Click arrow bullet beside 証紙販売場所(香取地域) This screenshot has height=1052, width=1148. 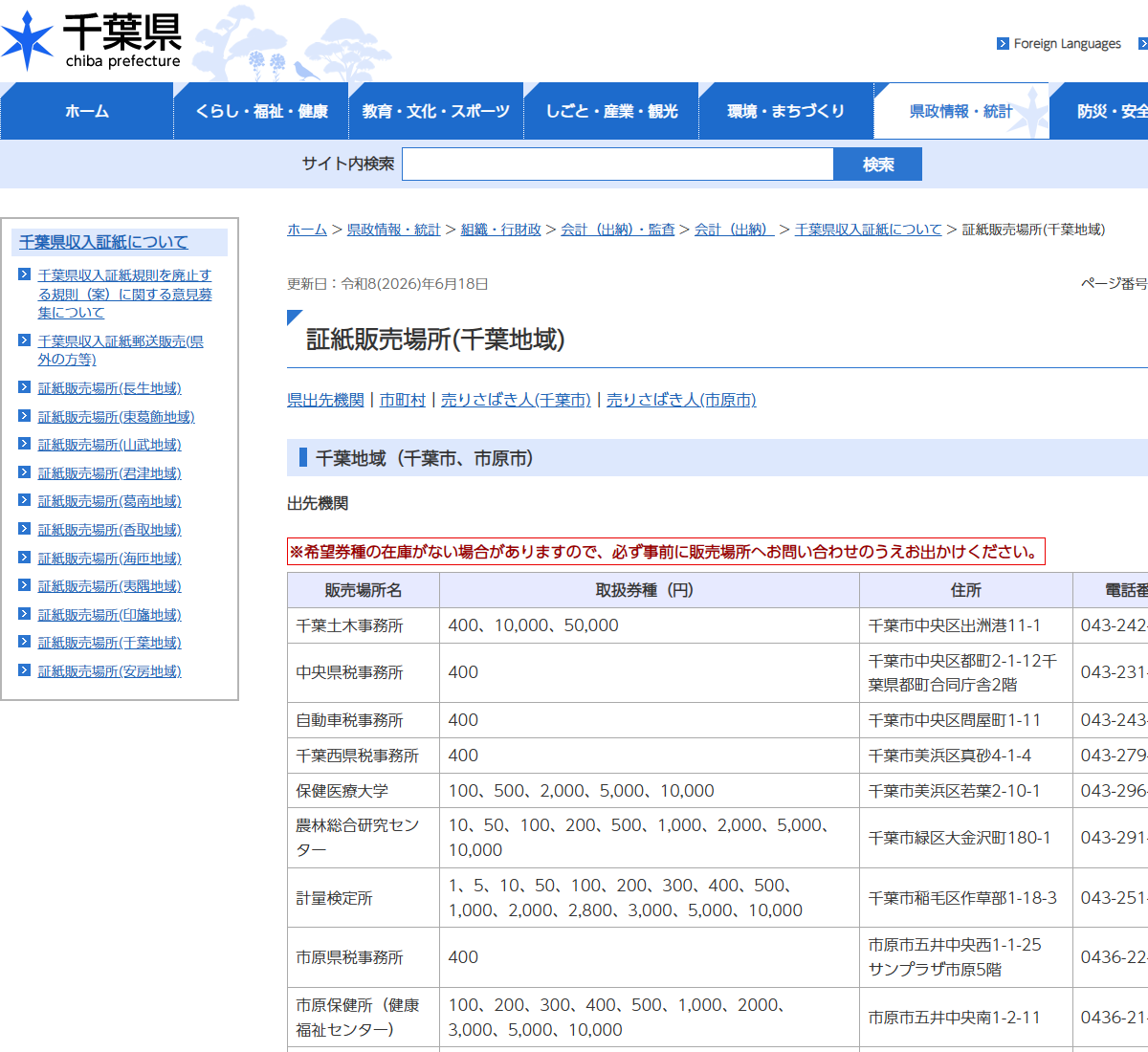click(25, 529)
